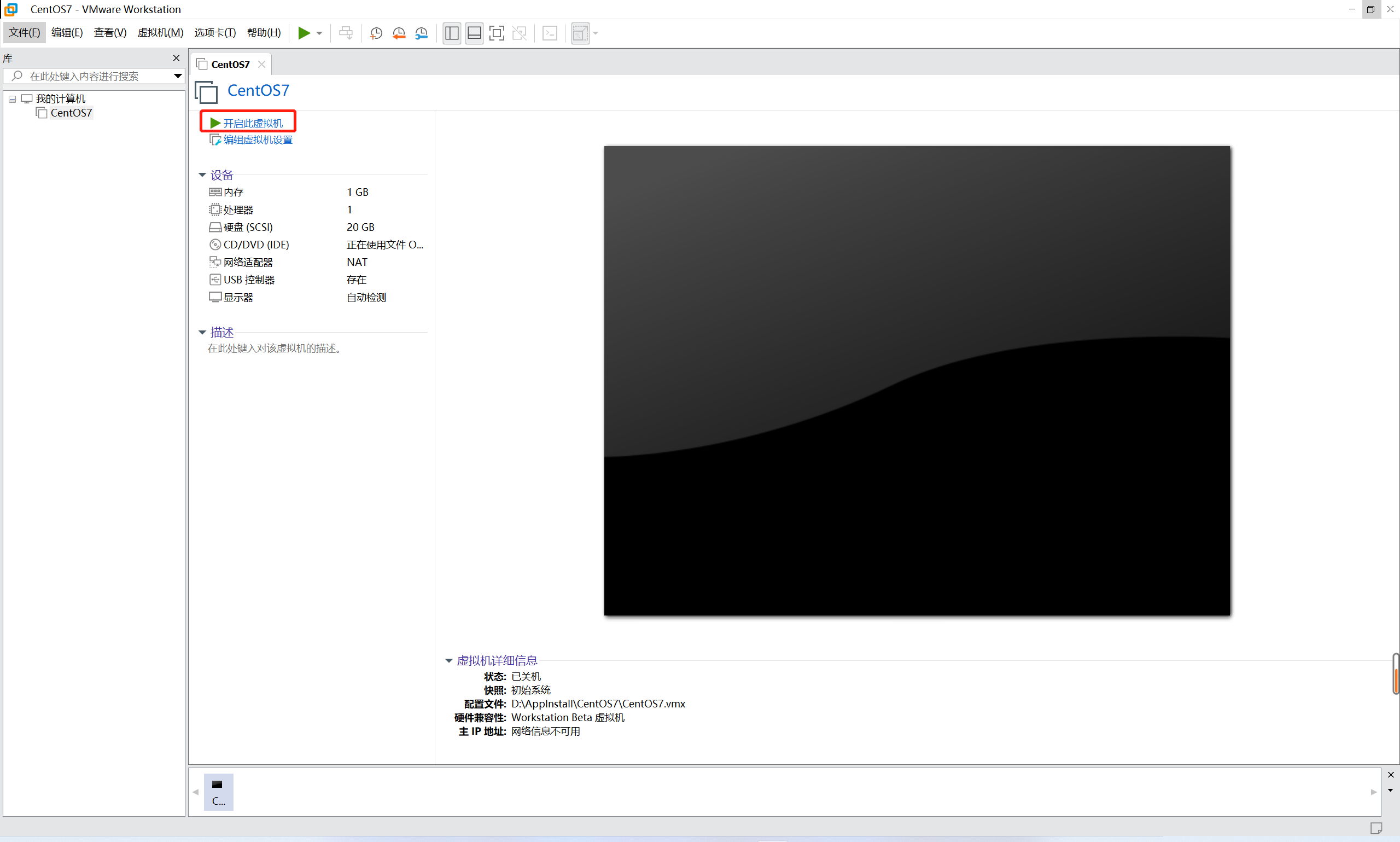This screenshot has height=842, width=1400.
Task: Click the config file path CentOS7.vmx
Action: tap(598, 704)
